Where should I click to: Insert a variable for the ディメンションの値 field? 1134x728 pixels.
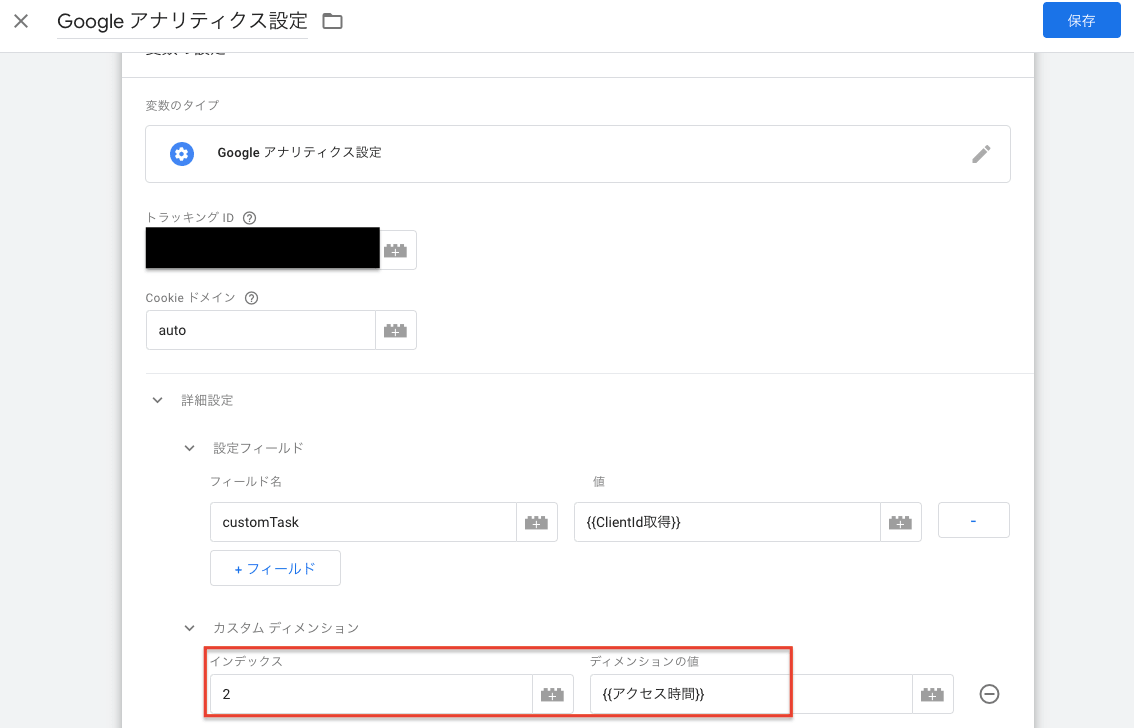932,694
